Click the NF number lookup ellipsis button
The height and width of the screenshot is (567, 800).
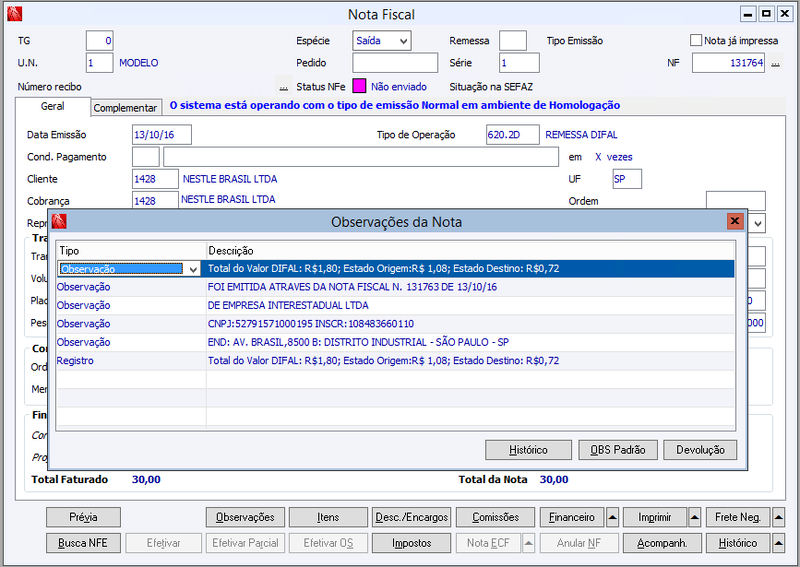776,63
